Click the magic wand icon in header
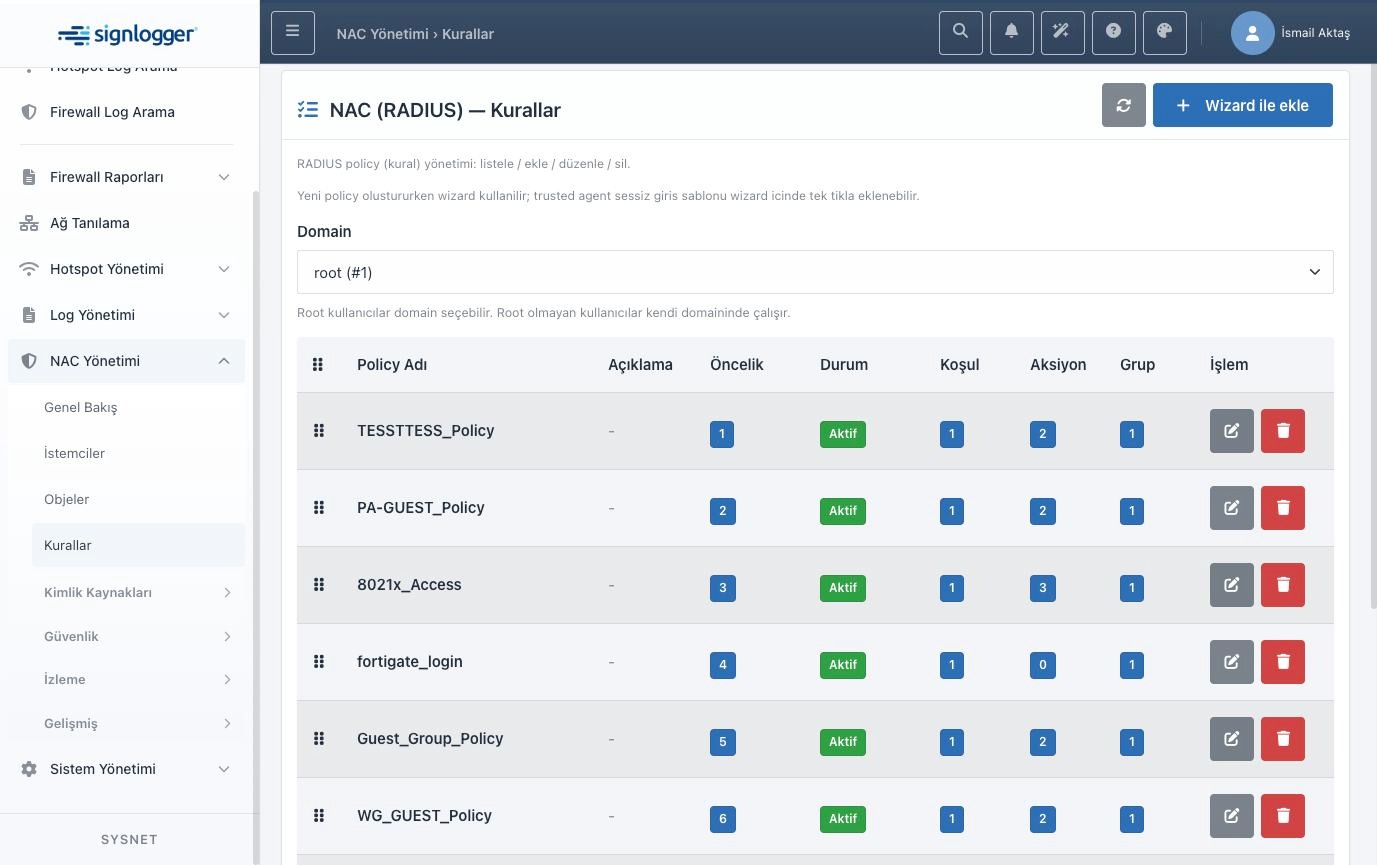Image resolution: width=1377 pixels, height=865 pixels. (x=1063, y=33)
